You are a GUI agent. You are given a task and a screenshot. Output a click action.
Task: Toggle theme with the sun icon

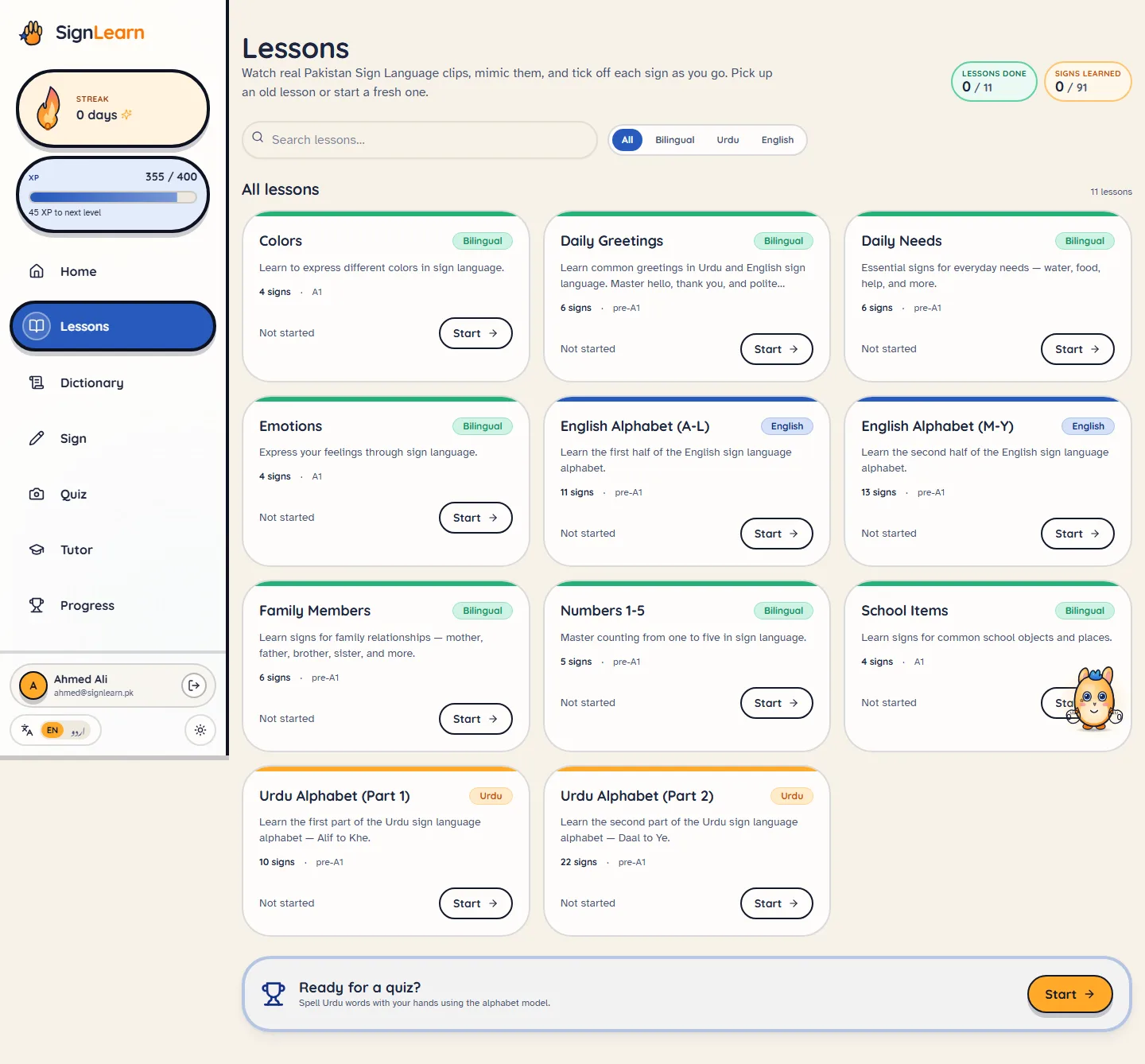200,730
